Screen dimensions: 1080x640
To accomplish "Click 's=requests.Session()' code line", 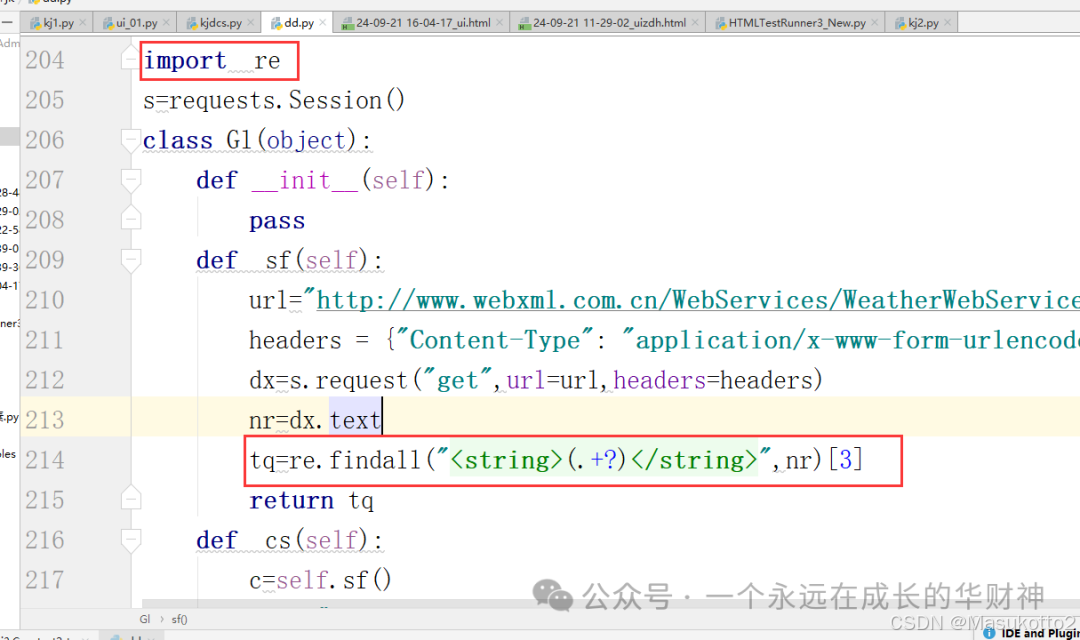I will point(273,101).
